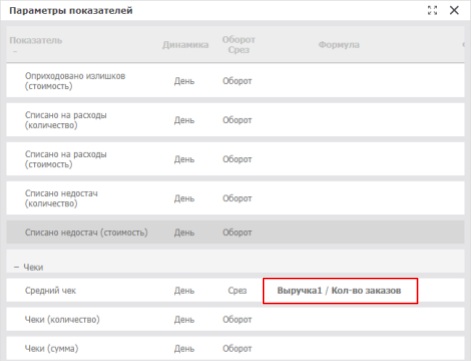This screenshot has height=361, width=471.
Task: Collapse the Чеки group
Action: (x=16, y=267)
